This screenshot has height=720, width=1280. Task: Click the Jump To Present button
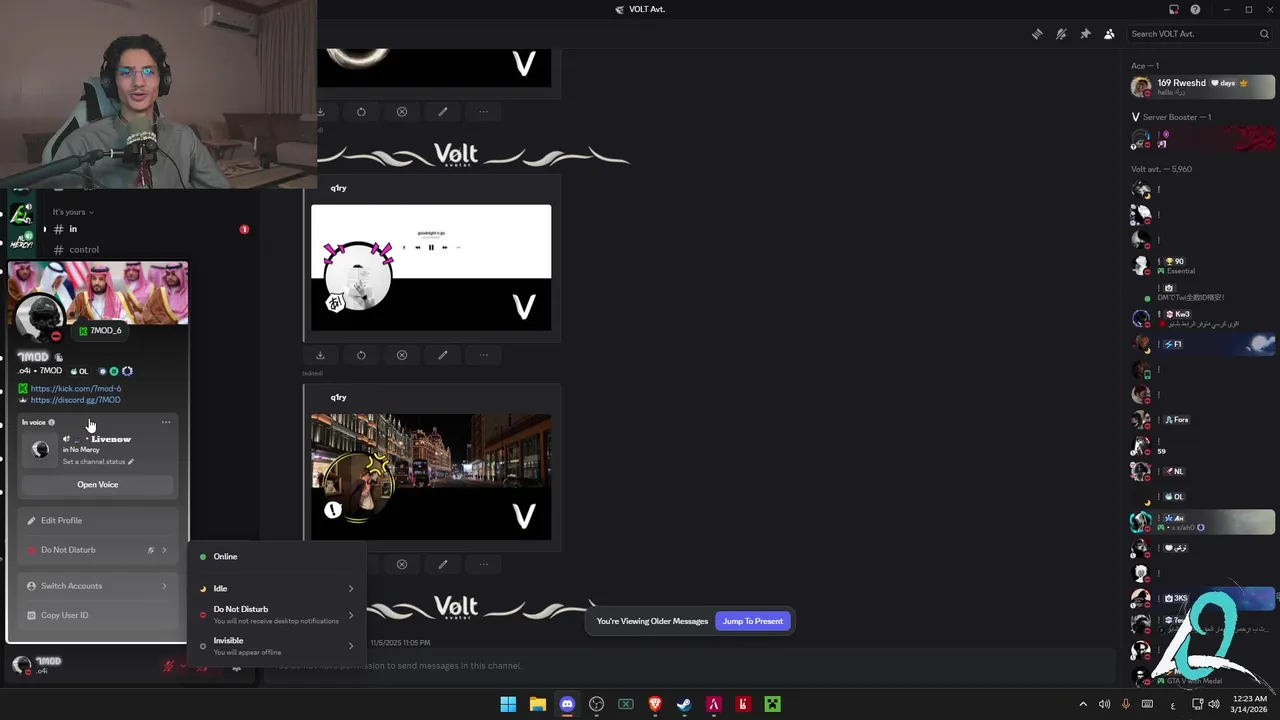[753, 621]
